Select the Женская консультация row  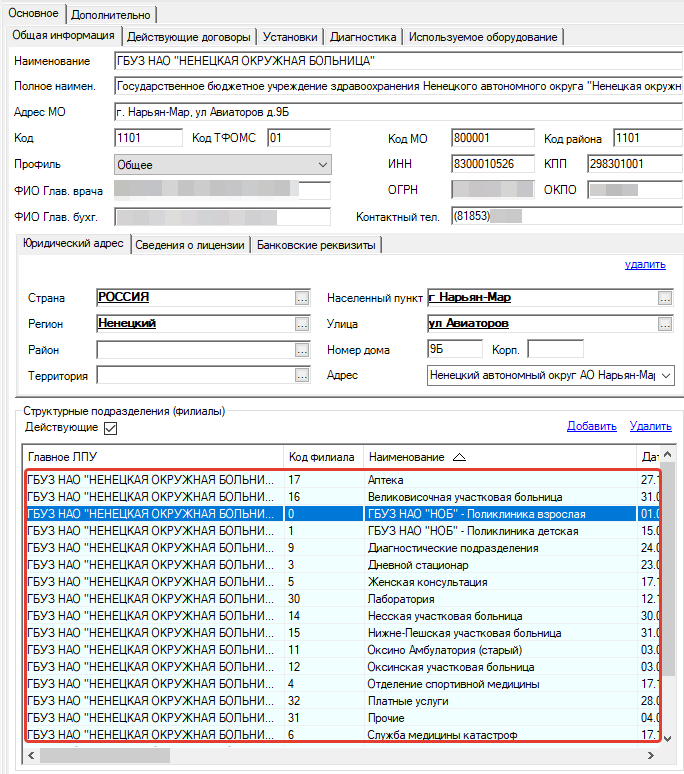[x=342, y=582]
